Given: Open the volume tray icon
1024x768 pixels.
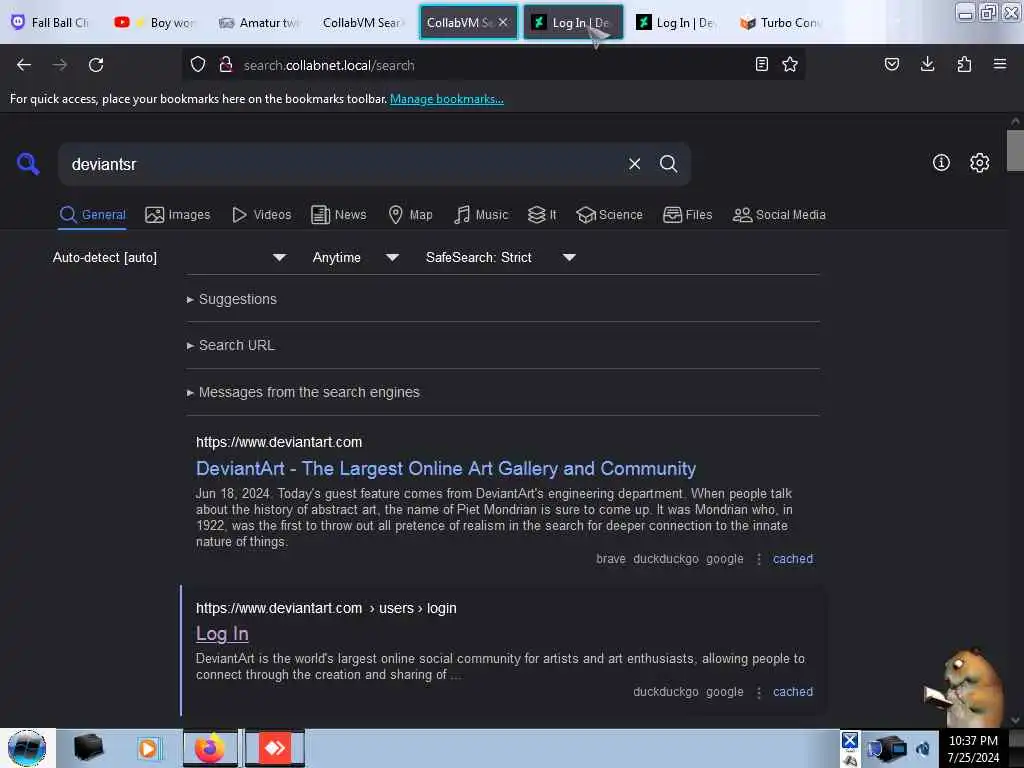Looking at the screenshot, I should click(x=923, y=748).
